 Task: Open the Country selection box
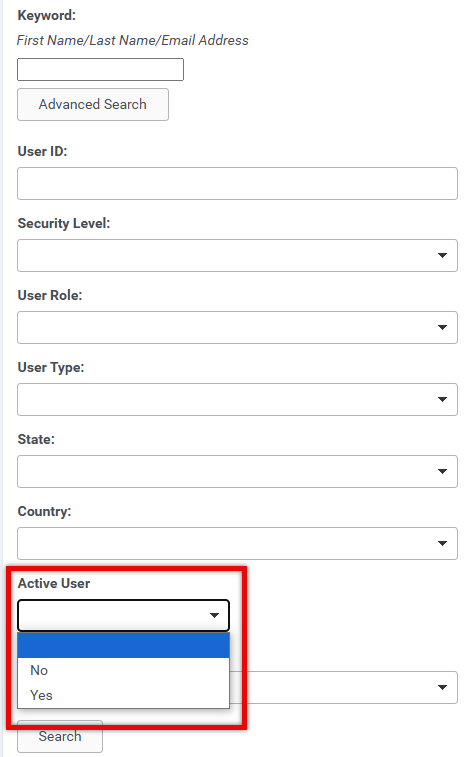[238, 543]
